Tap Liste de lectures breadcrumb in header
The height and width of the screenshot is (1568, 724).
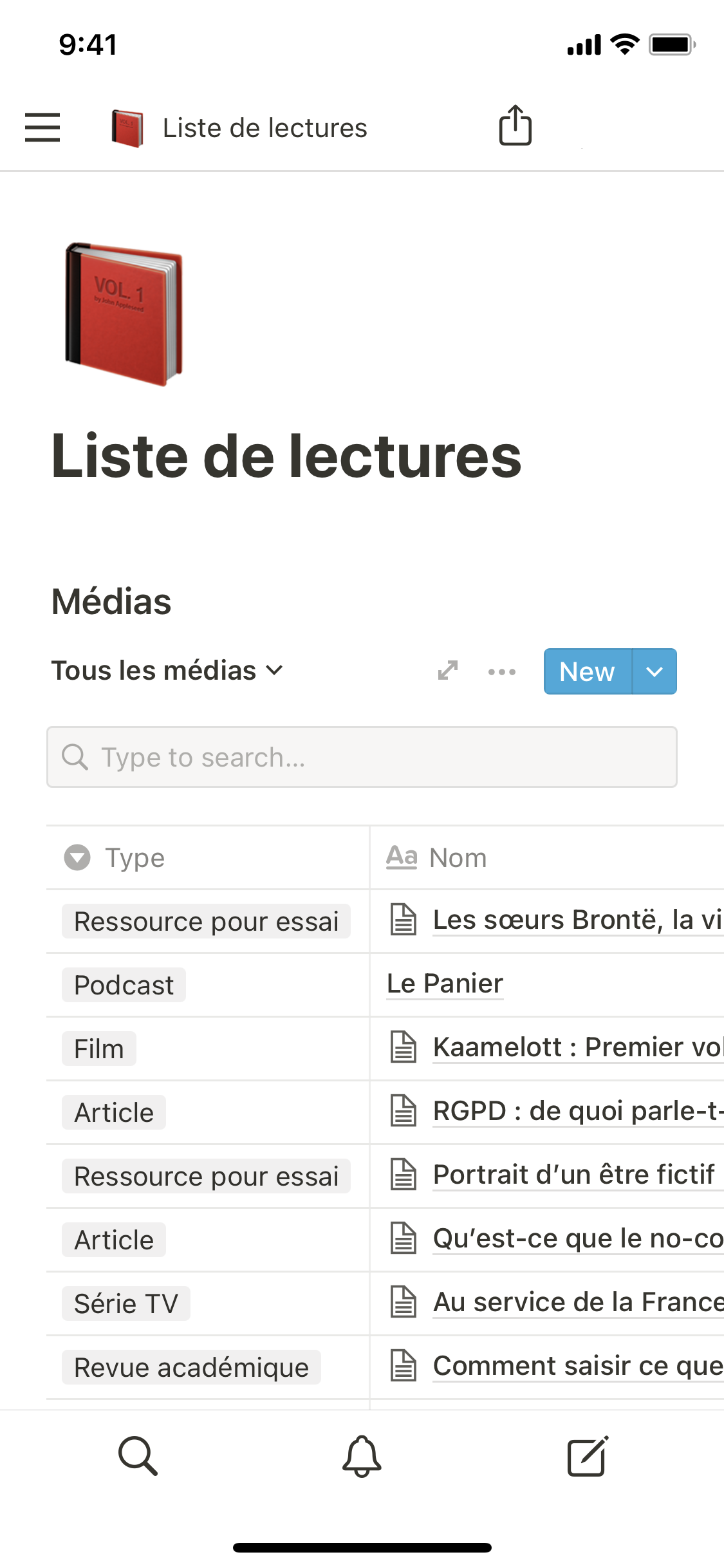(264, 128)
